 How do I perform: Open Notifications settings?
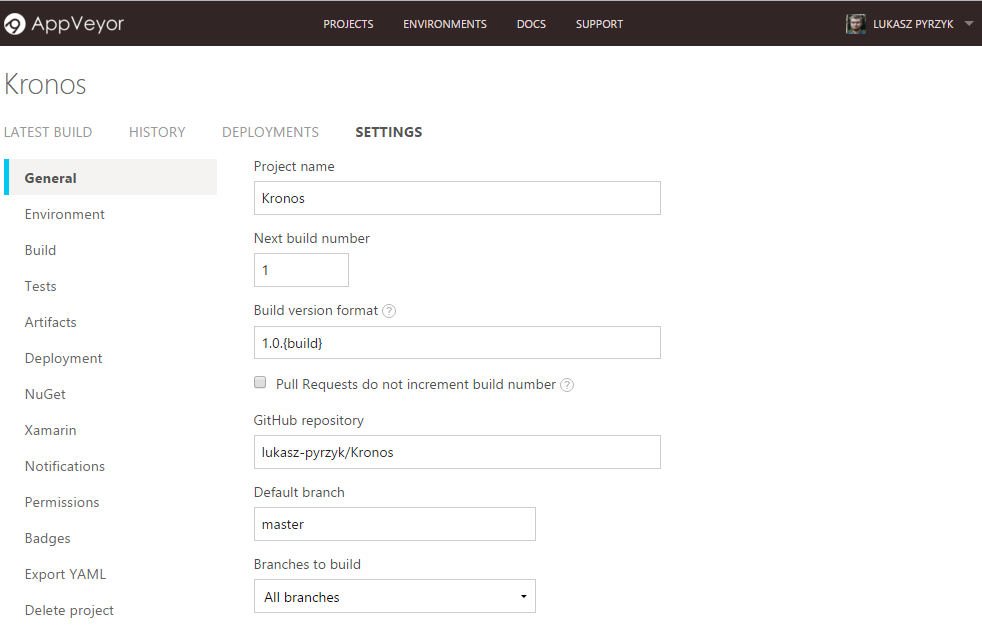tap(65, 466)
